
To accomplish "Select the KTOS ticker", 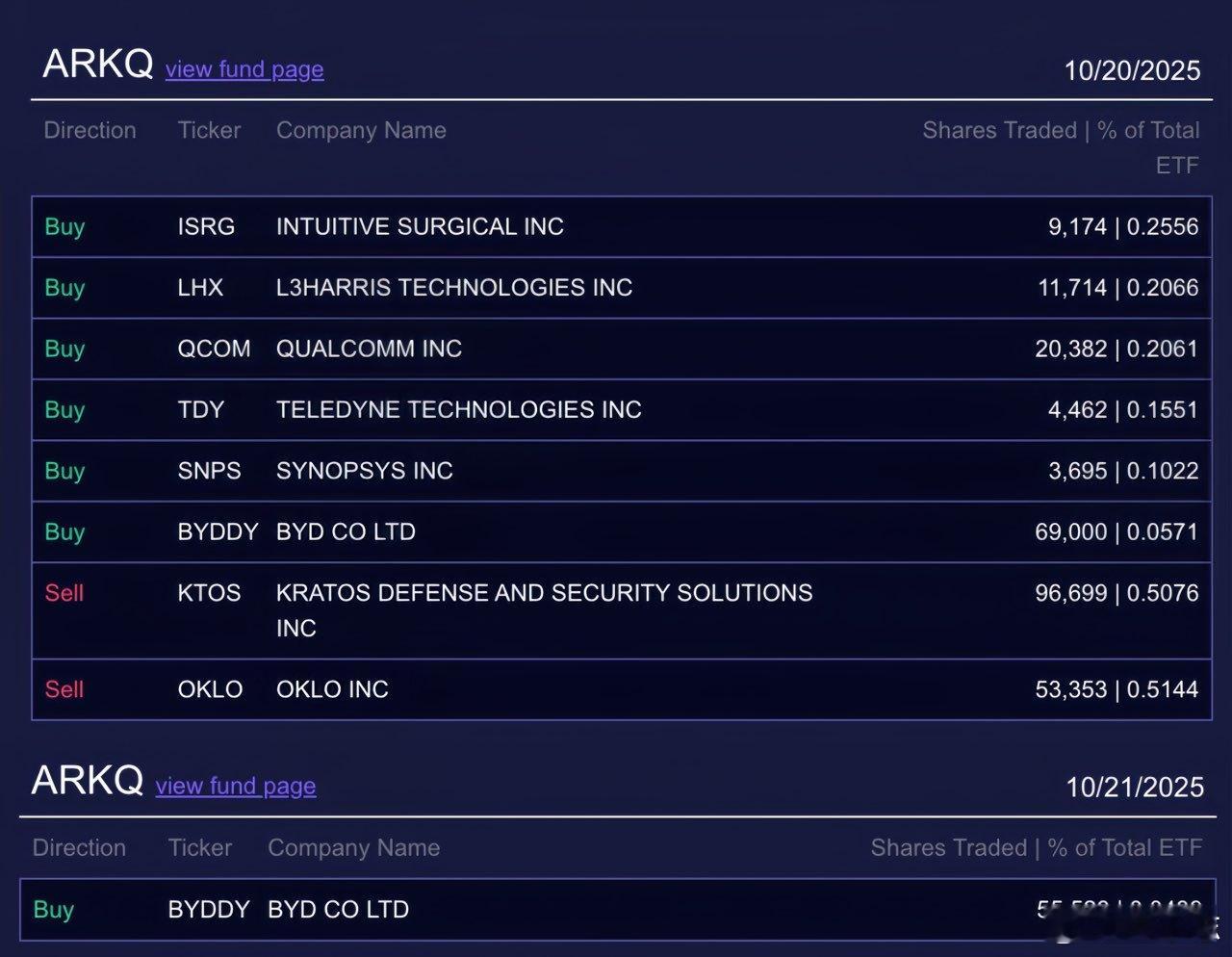I will [209, 592].
